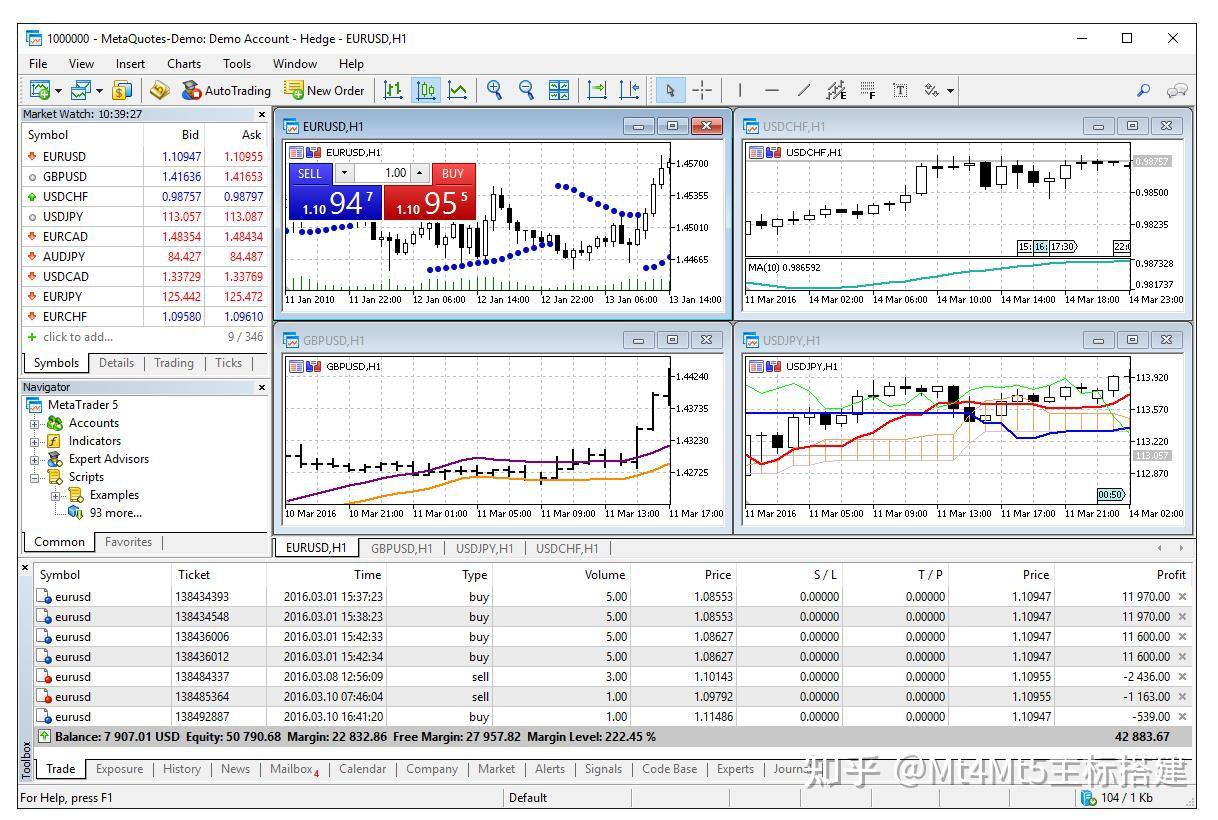The width and height of the screenshot is (1218, 820).
Task: Close the position with ticket 138484337
Action: pos(1182,677)
